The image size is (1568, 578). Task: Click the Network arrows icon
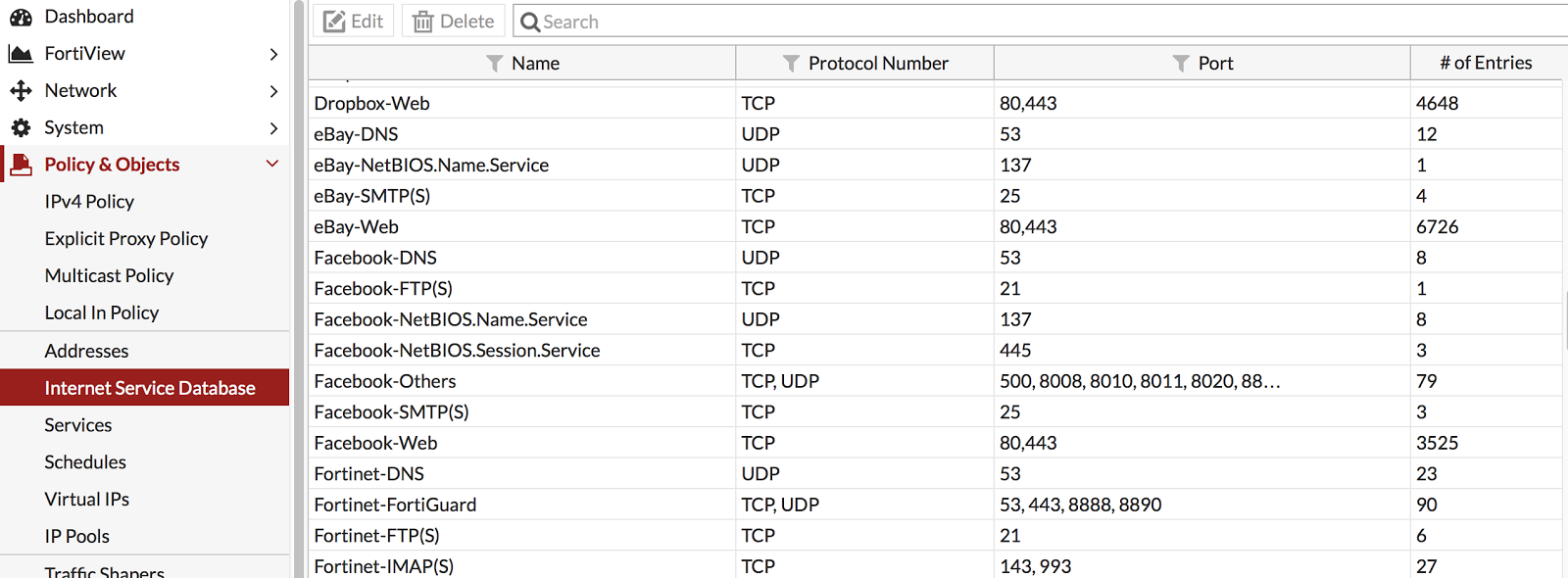[x=21, y=91]
